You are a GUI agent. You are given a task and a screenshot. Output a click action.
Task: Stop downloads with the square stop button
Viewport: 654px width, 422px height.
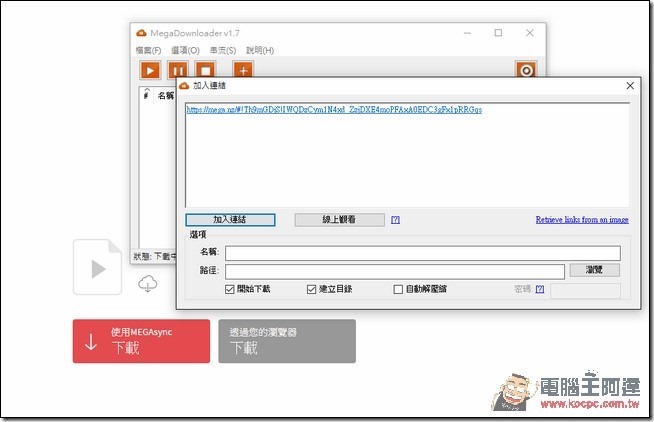point(205,70)
